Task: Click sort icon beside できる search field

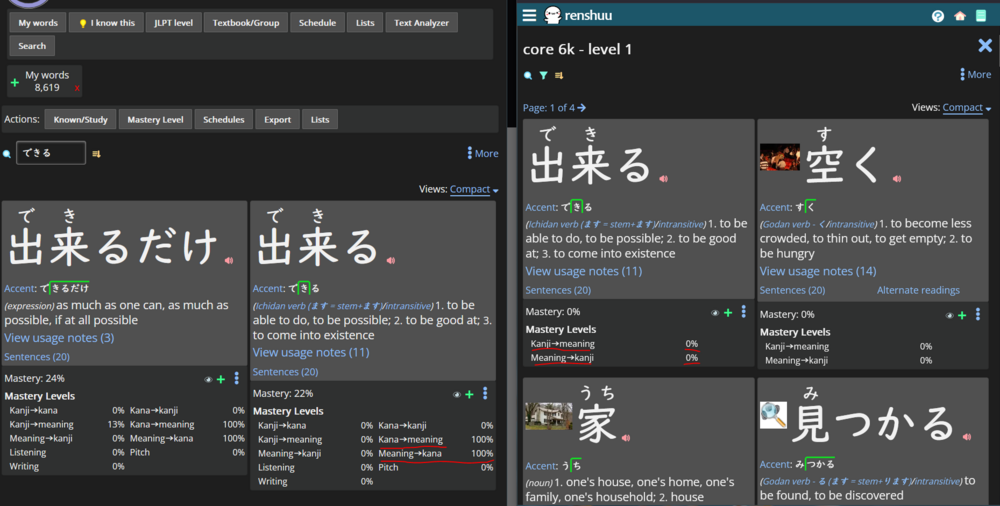Action: pos(96,154)
